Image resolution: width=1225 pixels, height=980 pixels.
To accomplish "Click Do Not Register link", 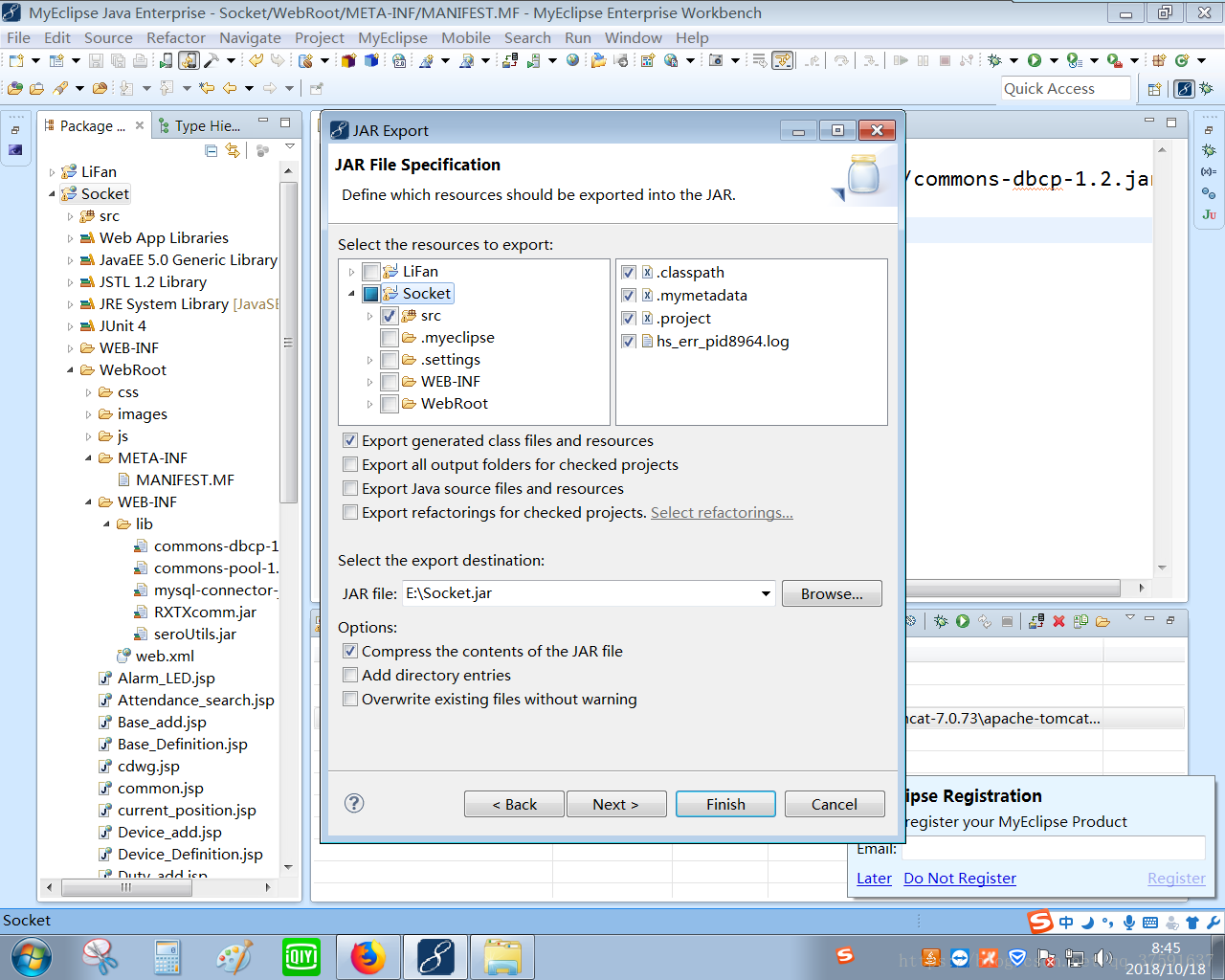I will tap(960, 878).
